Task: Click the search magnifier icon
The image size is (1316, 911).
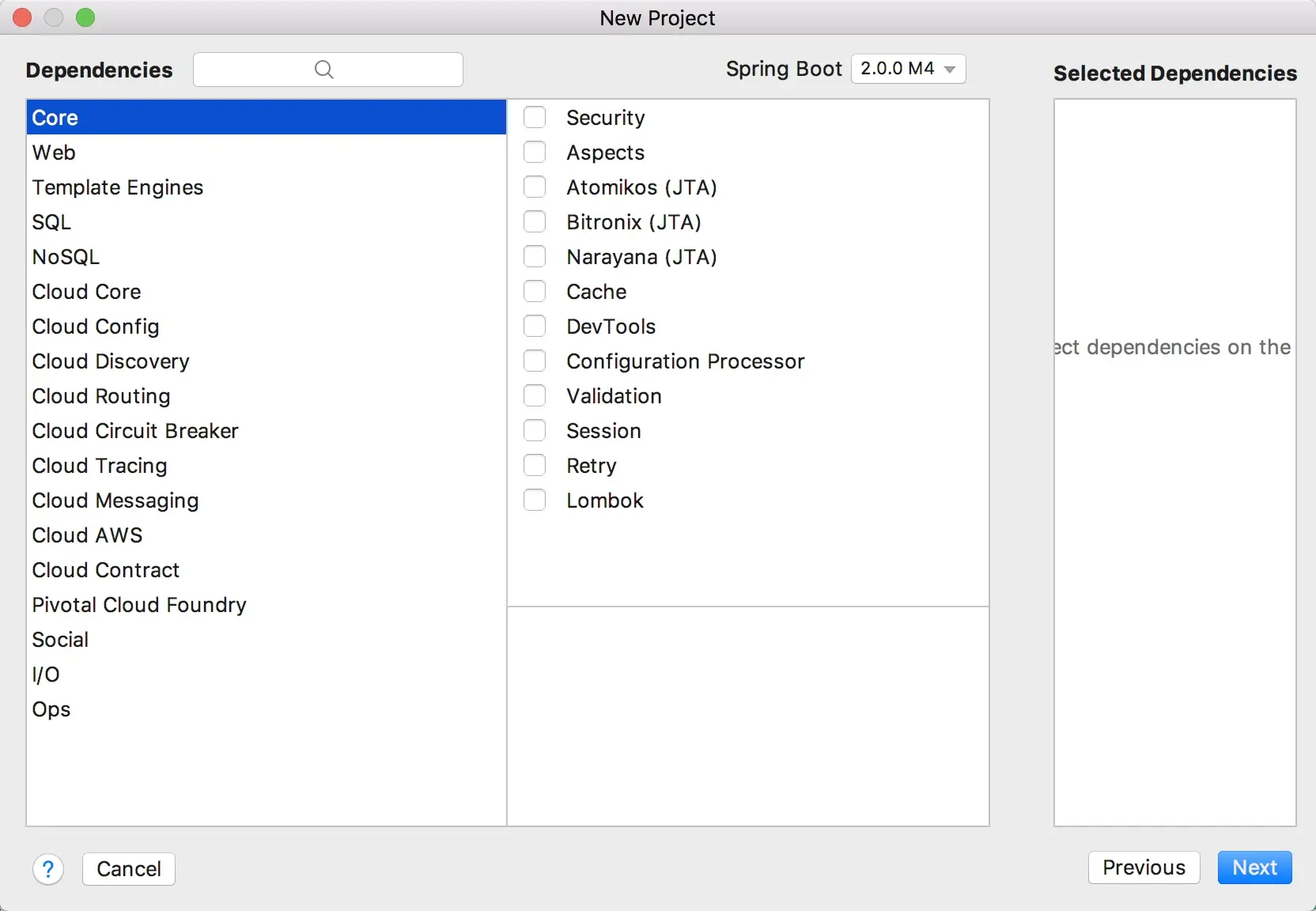Action: coord(324,70)
